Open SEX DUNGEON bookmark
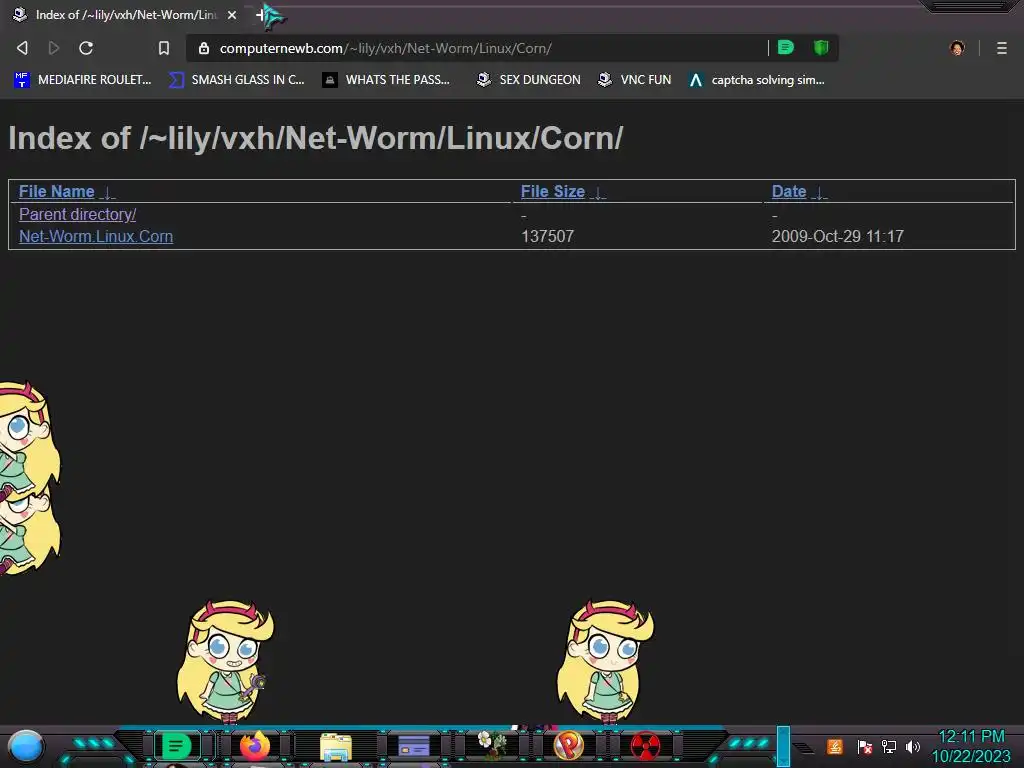 coord(529,80)
